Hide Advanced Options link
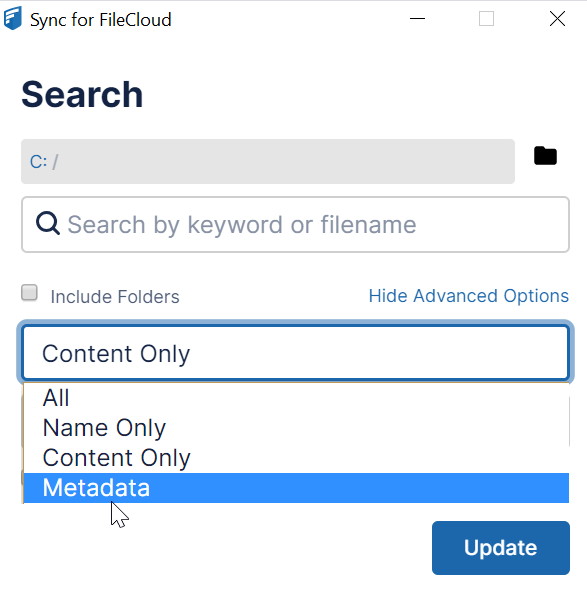This screenshot has height=593, width=587. [469, 296]
